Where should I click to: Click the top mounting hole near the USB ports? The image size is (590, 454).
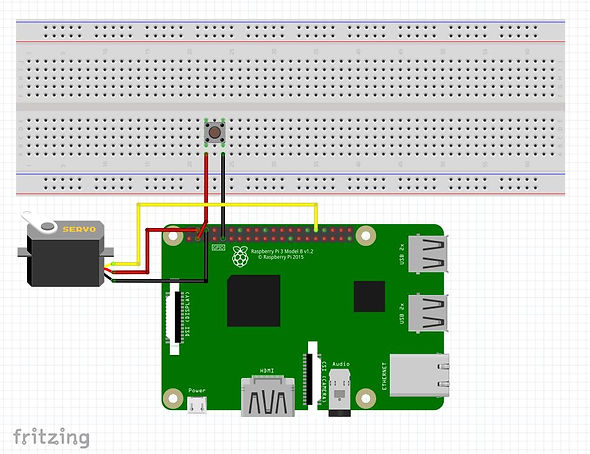(365, 236)
